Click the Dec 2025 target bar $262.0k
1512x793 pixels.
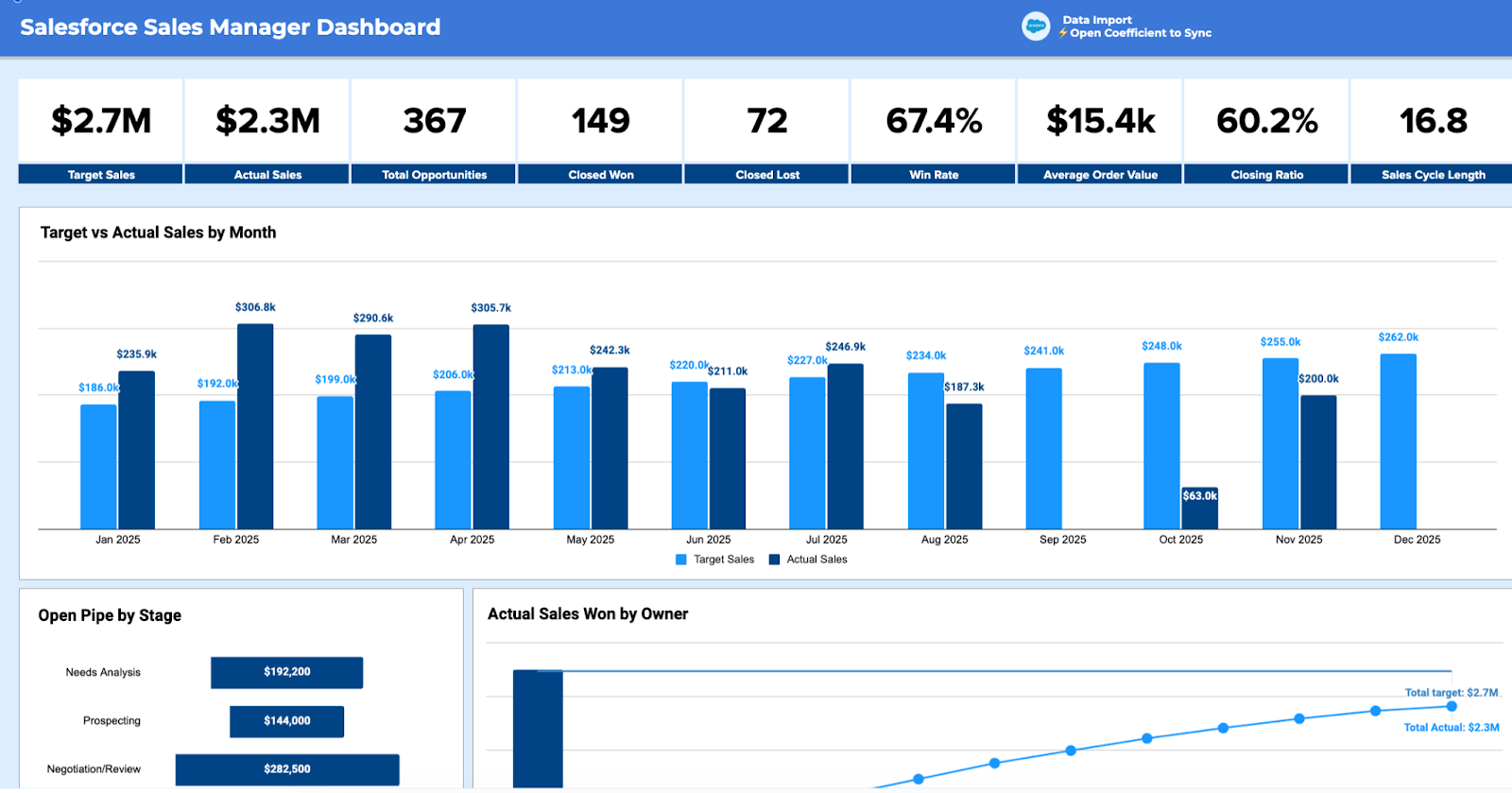pos(1399,441)
